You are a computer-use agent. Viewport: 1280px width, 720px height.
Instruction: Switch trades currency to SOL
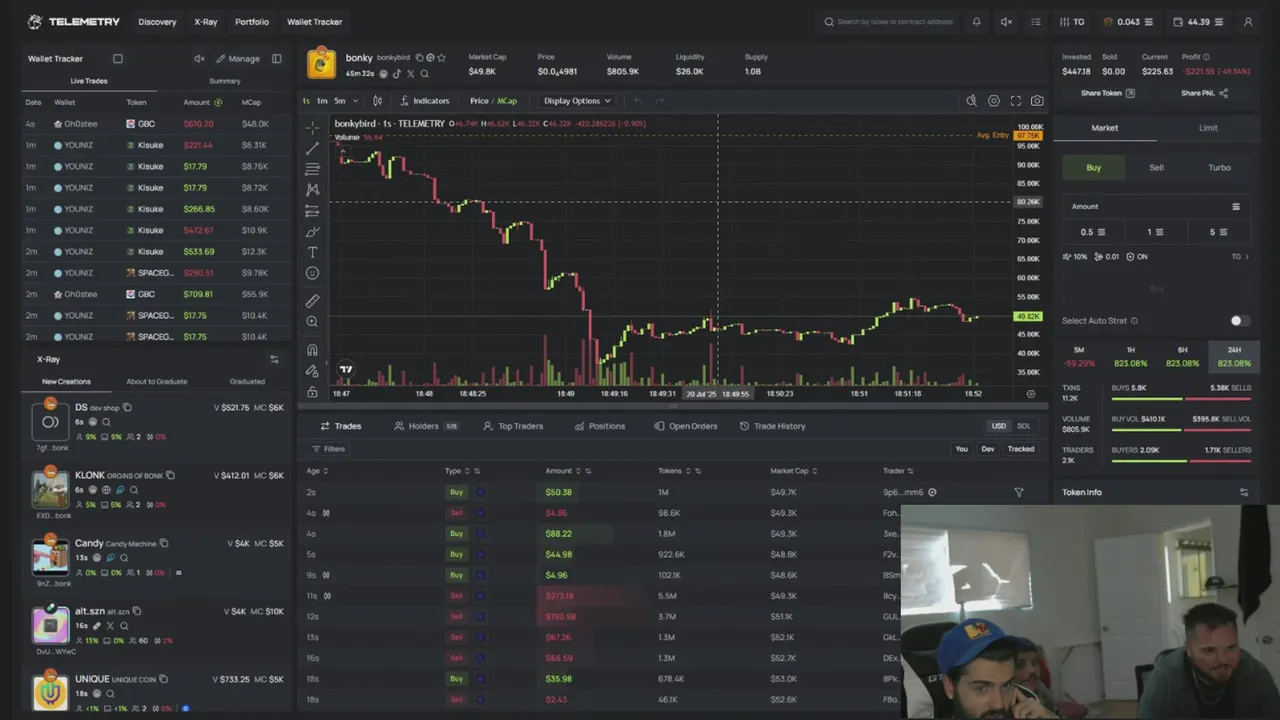1023,426
